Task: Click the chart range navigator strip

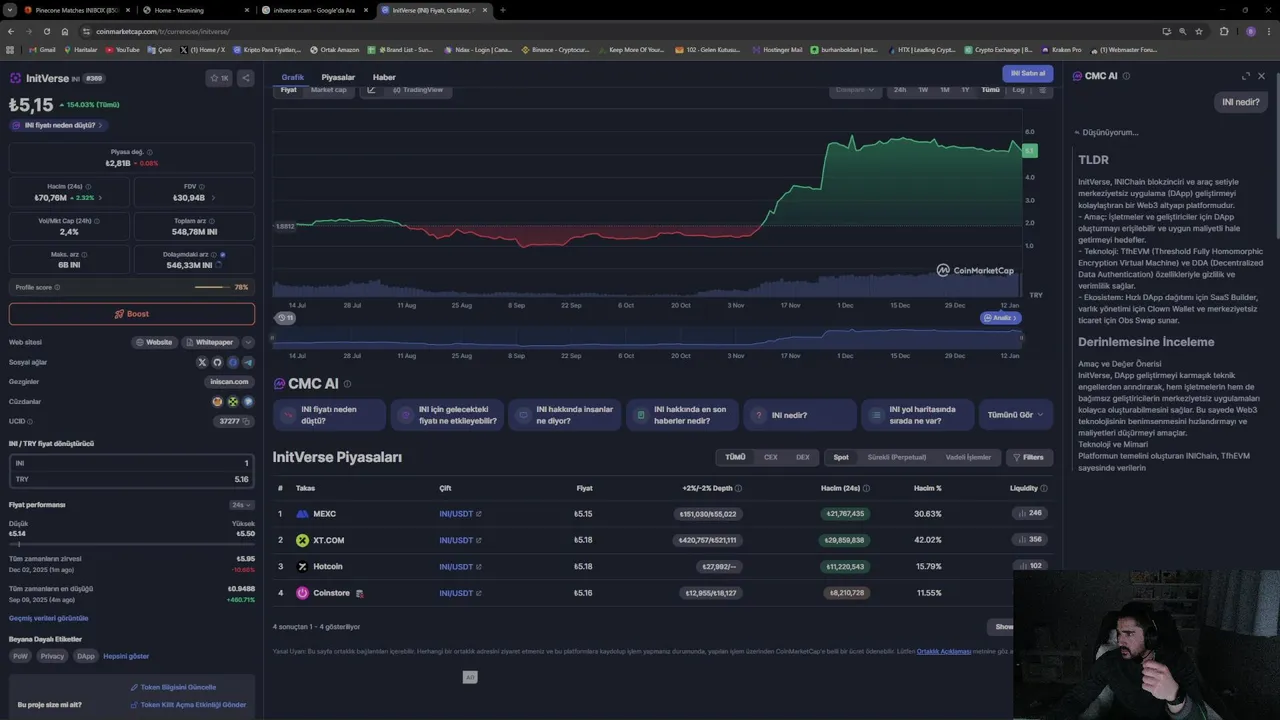Action: tap(647, 338)
